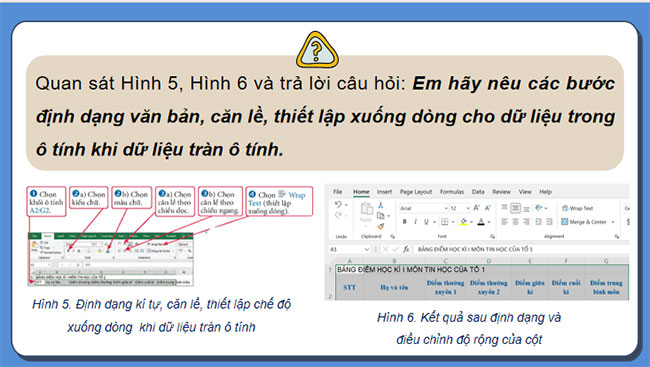Screen dimensions: 650x367
Task: Select Middle Align in the Alignment group
Action: [x=515, y=208]
